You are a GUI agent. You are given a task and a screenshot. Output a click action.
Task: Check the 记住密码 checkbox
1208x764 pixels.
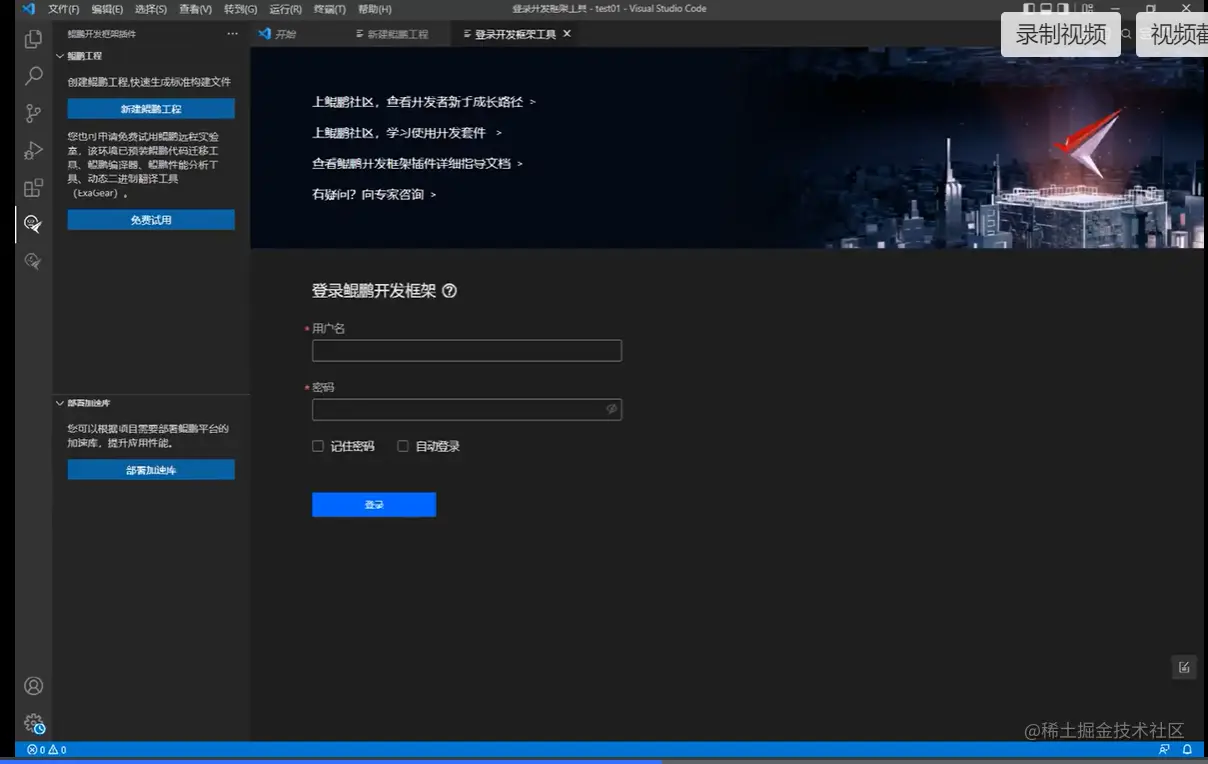click(x=318, y=446)
